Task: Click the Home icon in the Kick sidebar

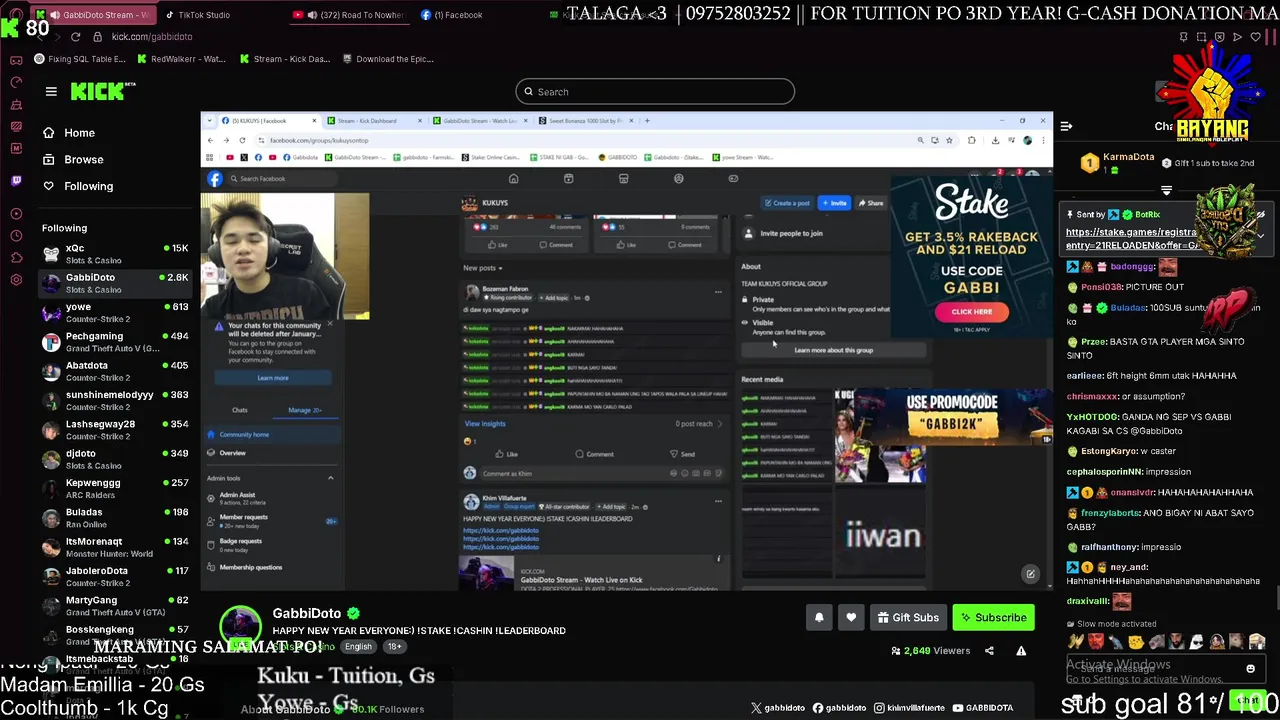Action: pos(48,133)
